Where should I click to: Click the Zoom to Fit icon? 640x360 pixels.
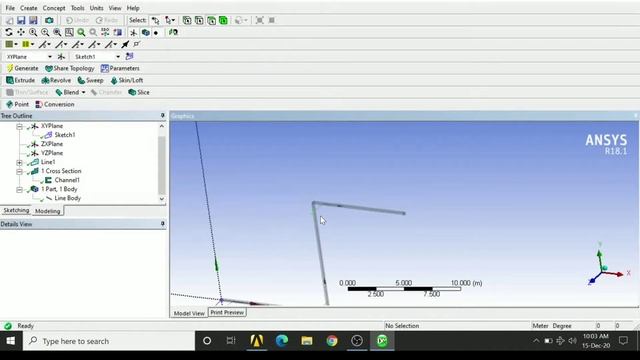coord(57,32)
